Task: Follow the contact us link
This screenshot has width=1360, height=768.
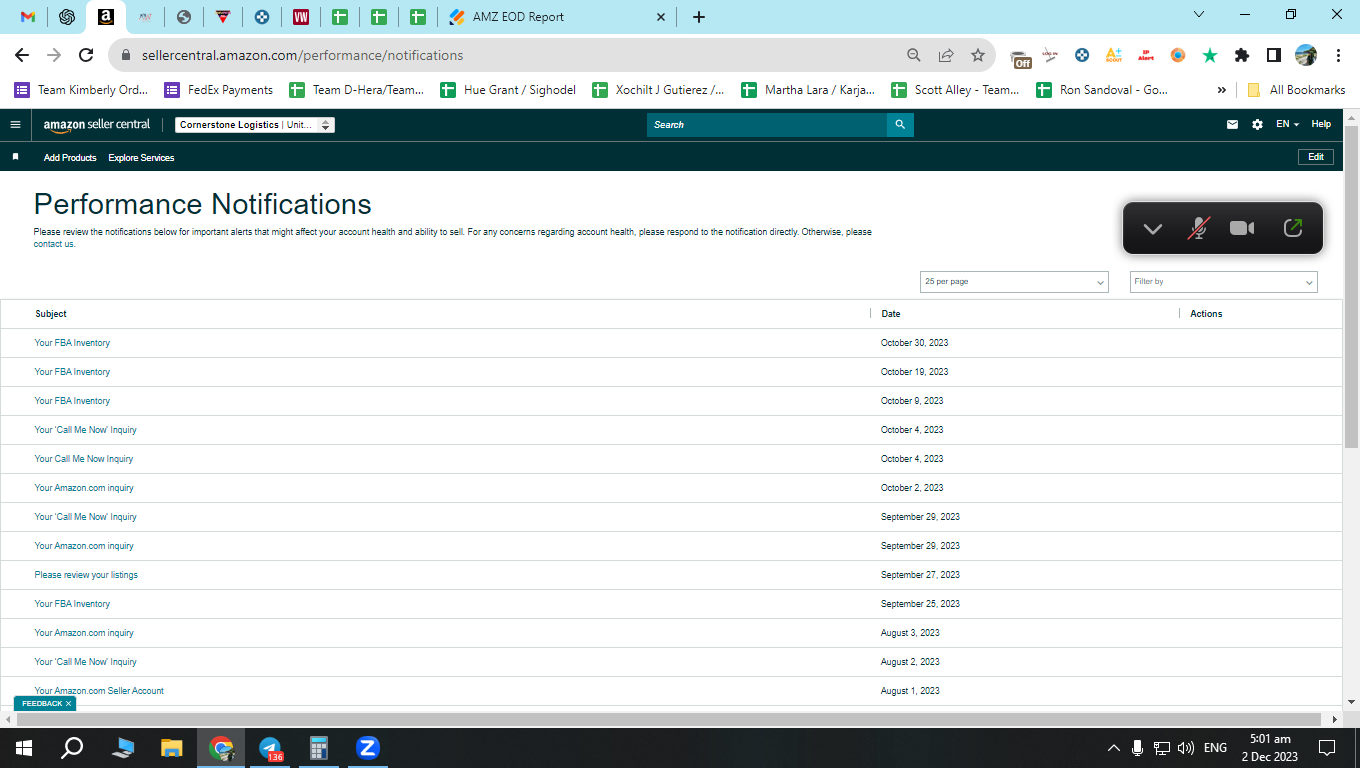Action: 54,244
